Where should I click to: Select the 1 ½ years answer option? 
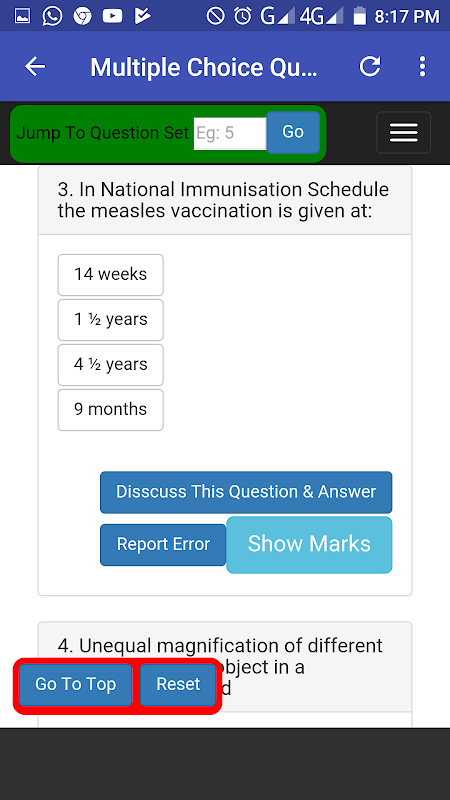[x=111, y=320]
